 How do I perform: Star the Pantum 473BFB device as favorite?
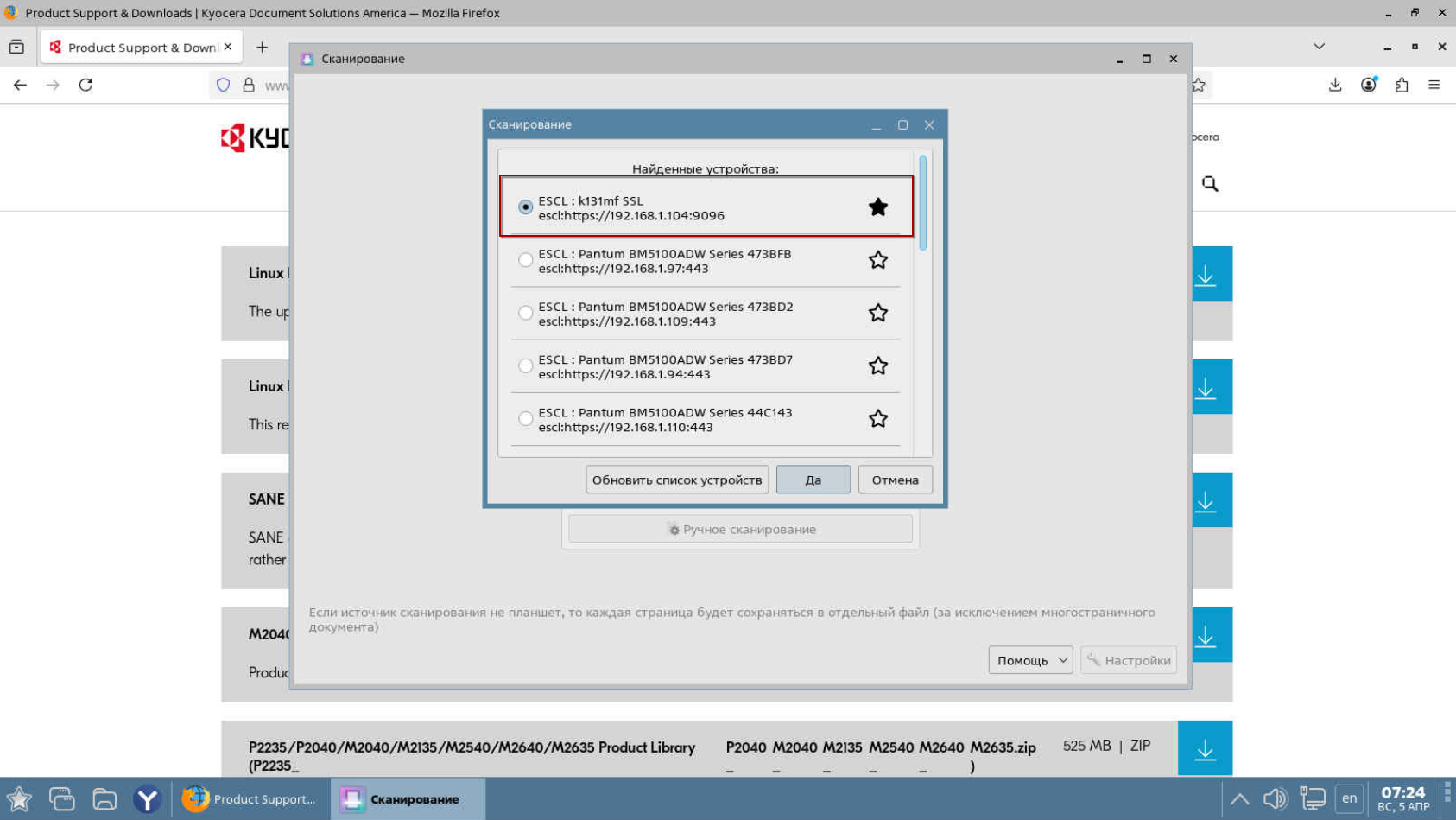(877, 260)
